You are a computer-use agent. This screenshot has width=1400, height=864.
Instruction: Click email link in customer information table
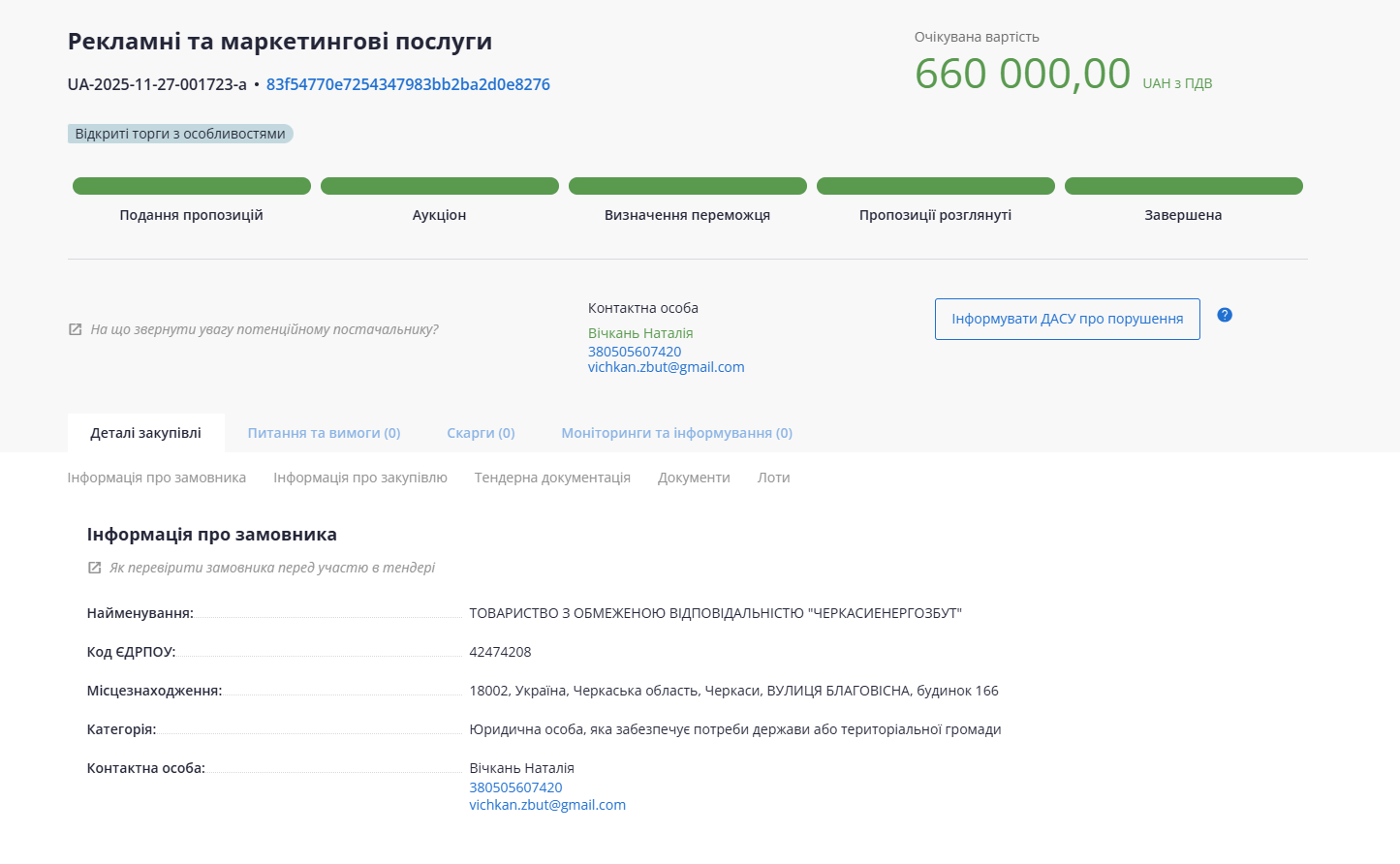[x=547, y=805]
